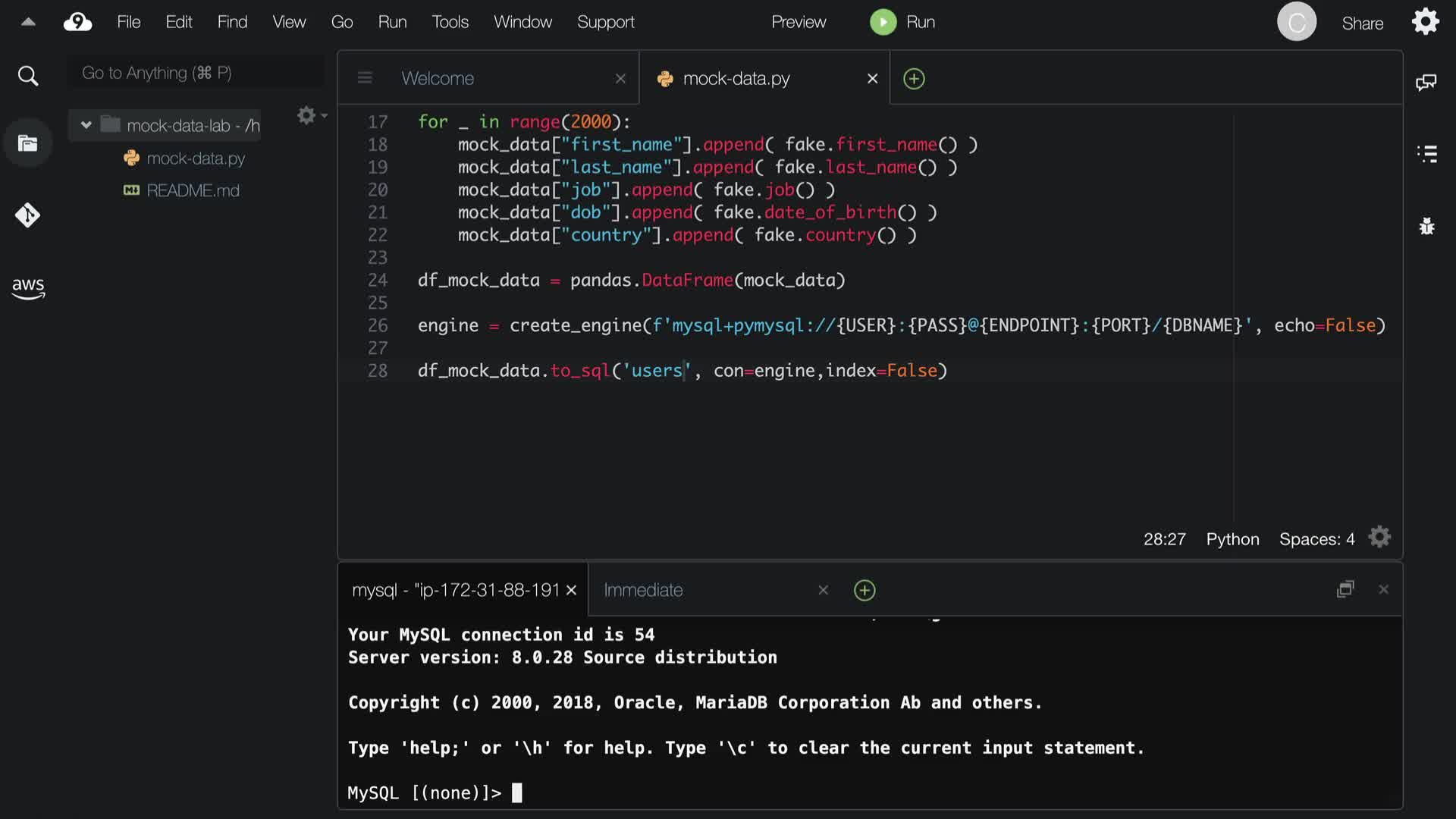Open the editor tab list menu
Viewport: 1456px width, 819px height.
[365, 78]
